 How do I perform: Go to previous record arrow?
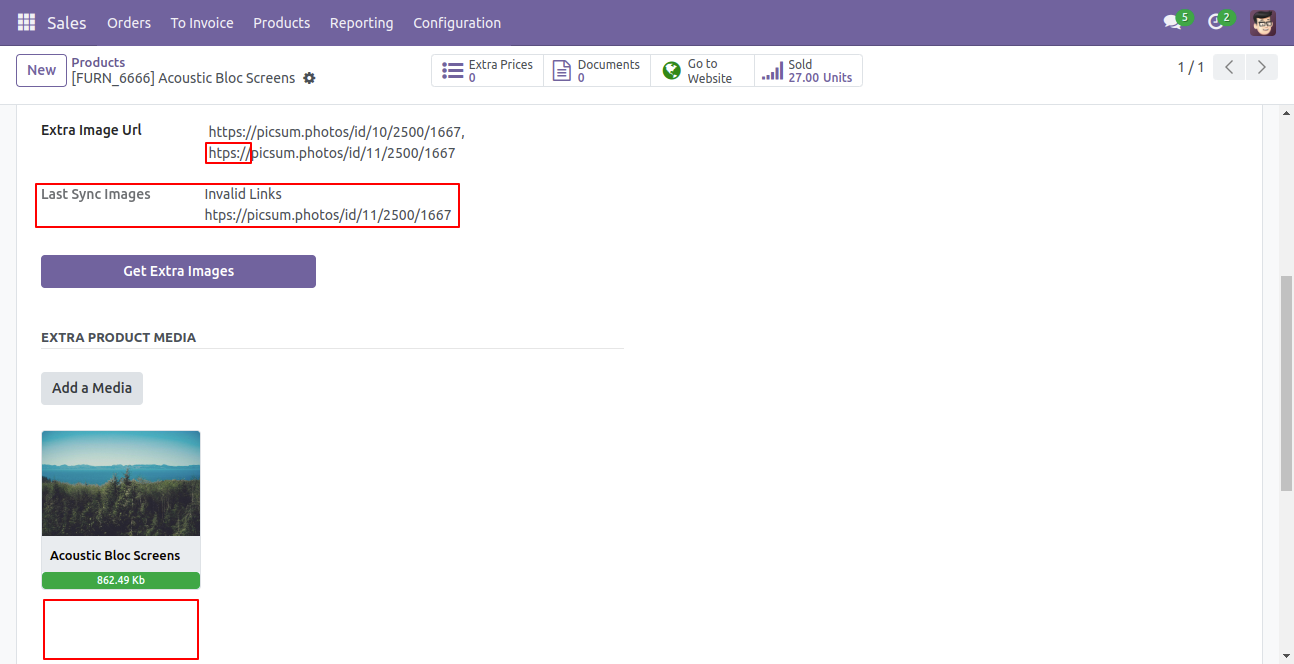tap(1229, 68)
